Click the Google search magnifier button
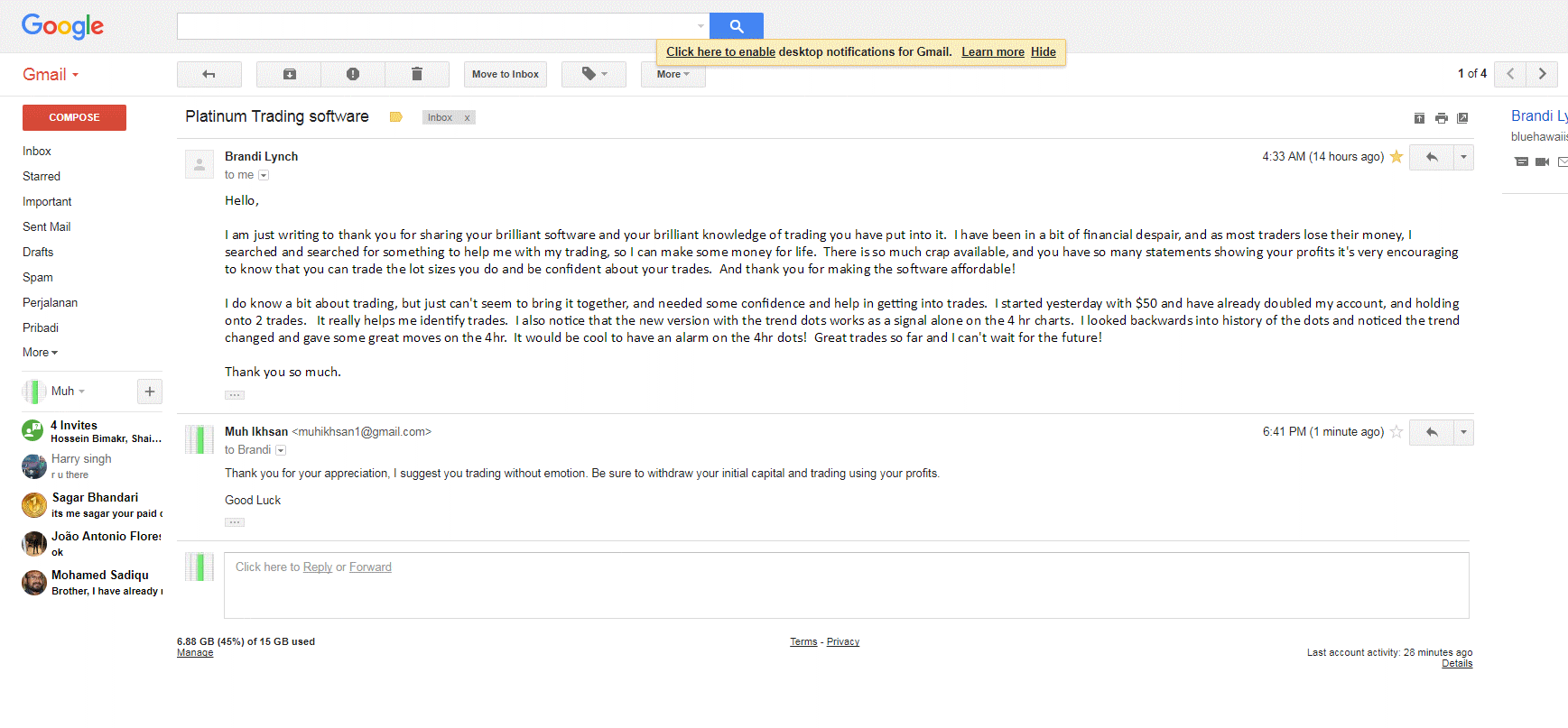 737,26
